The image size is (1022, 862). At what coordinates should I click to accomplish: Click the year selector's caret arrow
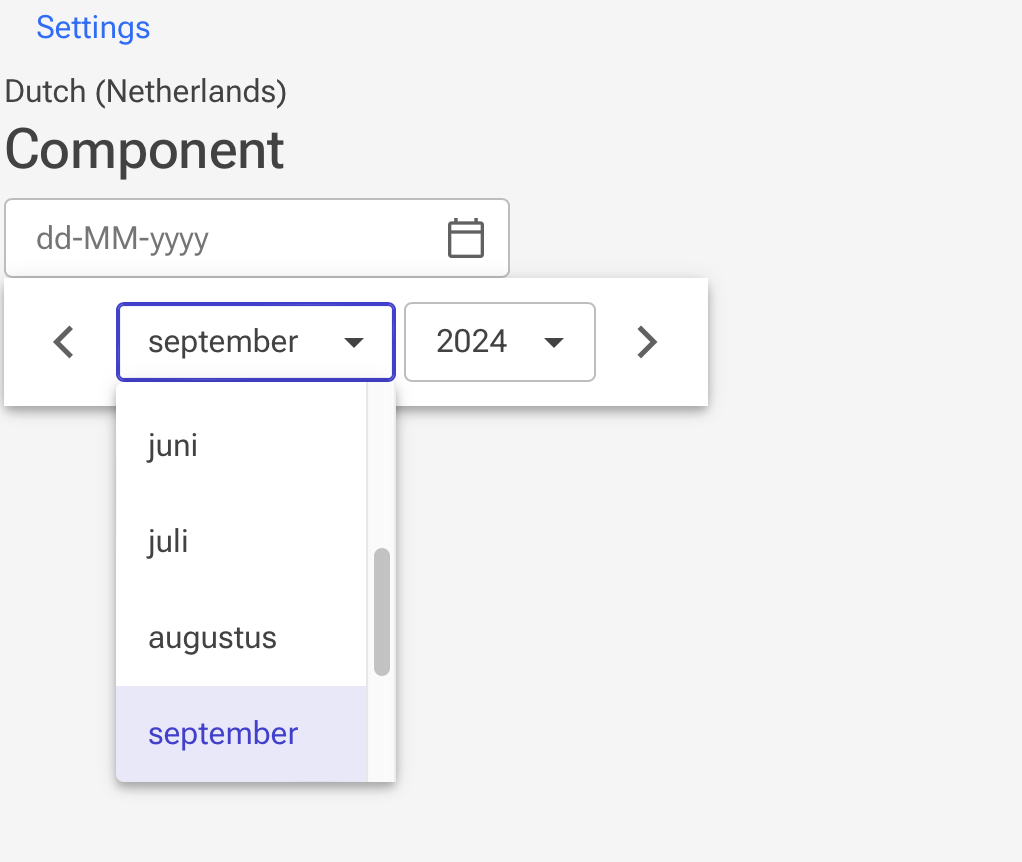click(x=553, y=343)
